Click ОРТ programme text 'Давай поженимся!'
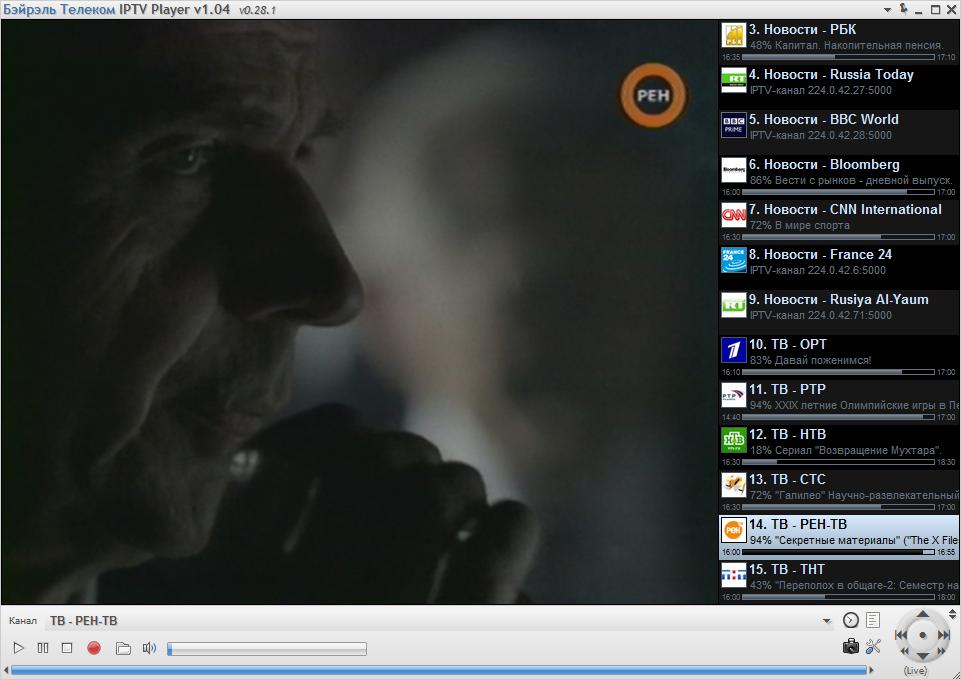 [x=822, y=360]
